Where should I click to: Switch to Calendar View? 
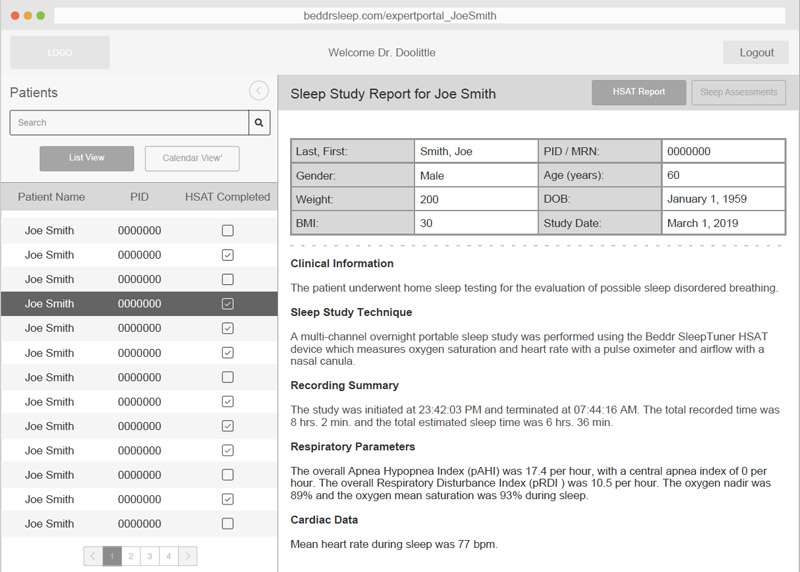[192, 158]
